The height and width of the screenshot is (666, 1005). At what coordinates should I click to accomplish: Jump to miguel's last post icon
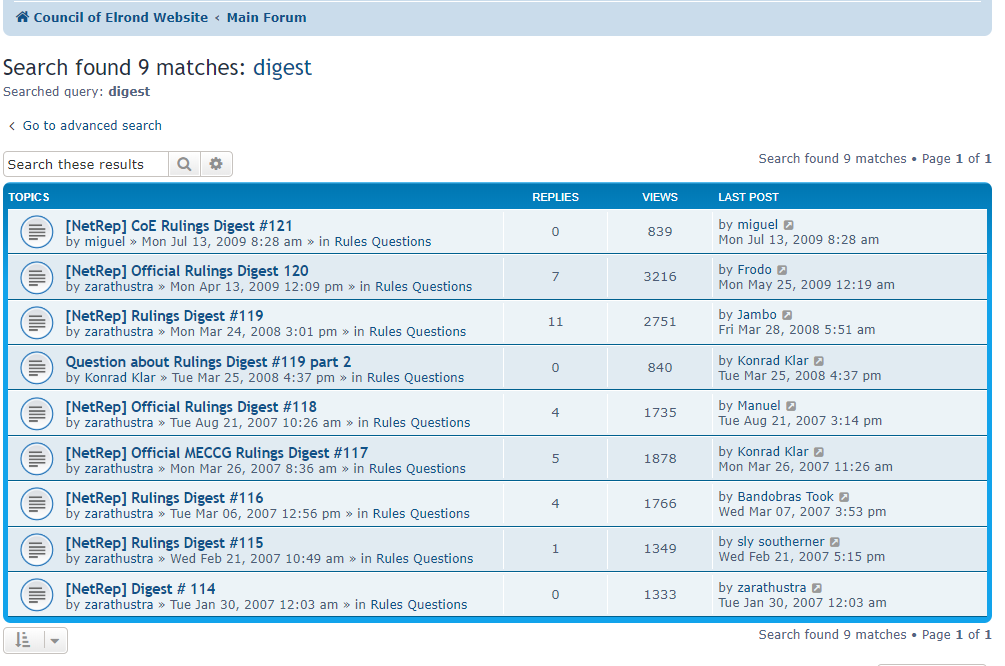pyautogui.click(x=789, y=226)
